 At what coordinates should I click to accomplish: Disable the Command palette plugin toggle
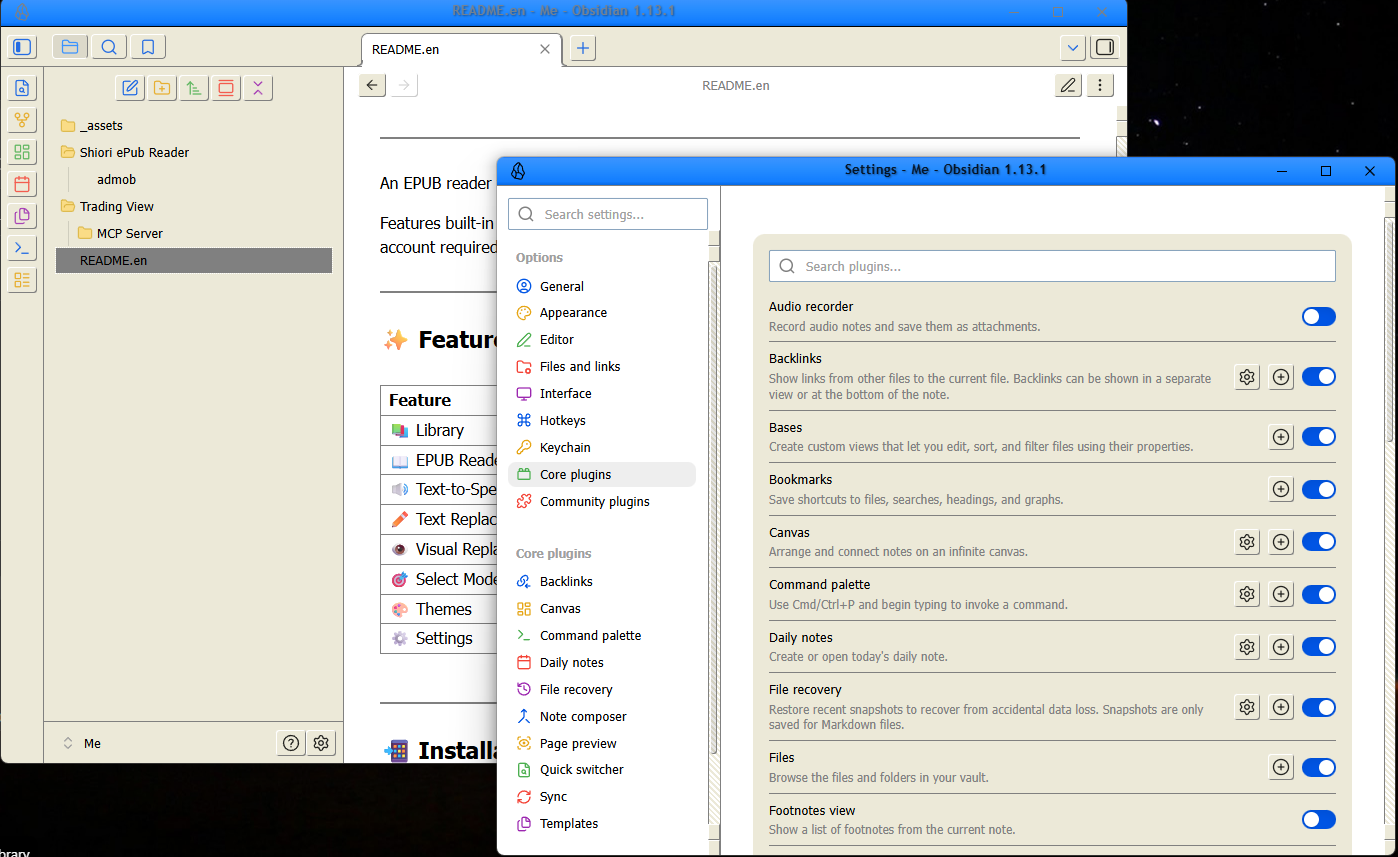click(1319, 594)
